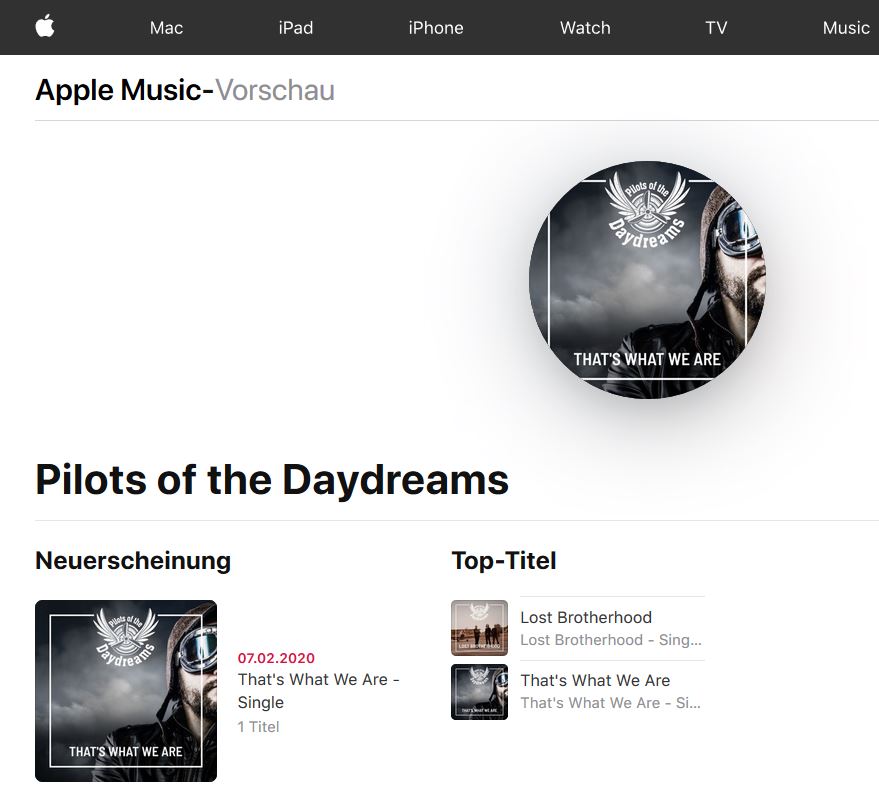Open the Mac menu item
Viewport: 879px width, 805px height.
[166, 28]
